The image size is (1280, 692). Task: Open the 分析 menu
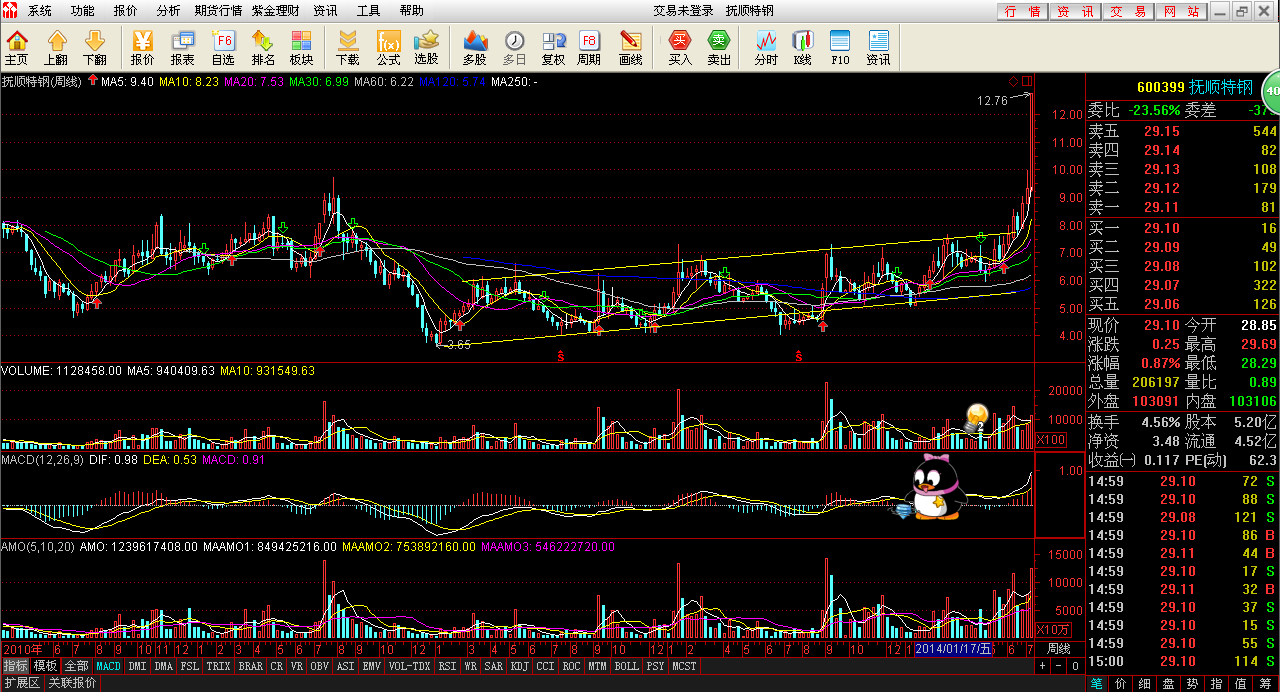coord(168,11)
